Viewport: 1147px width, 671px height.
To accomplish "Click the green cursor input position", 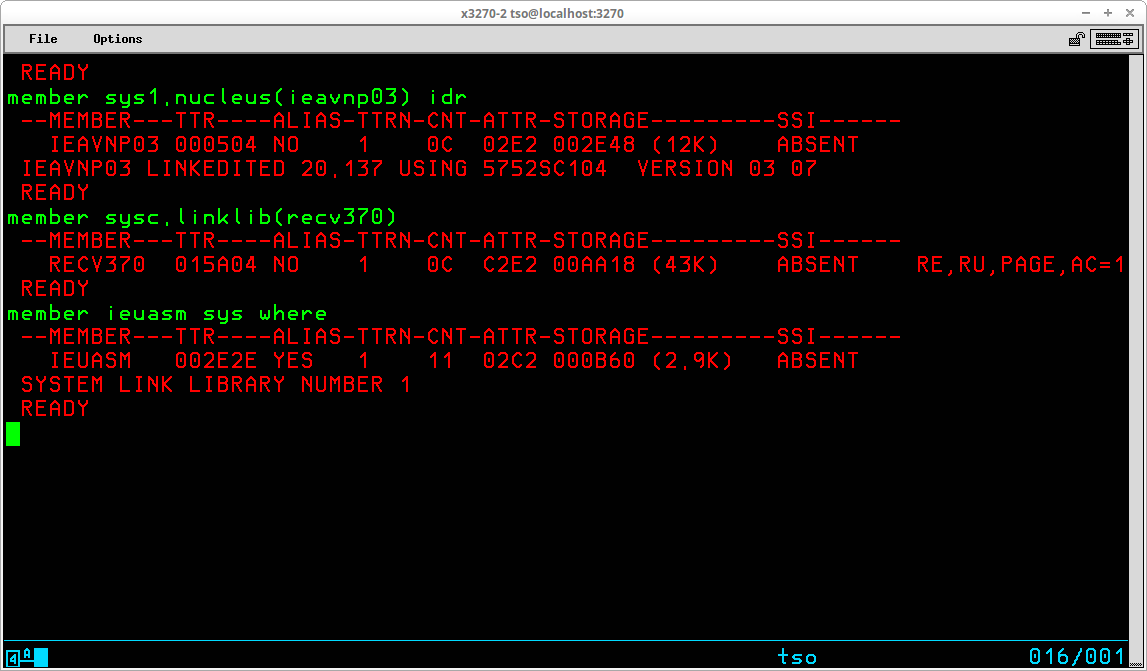I will [13, 434].
